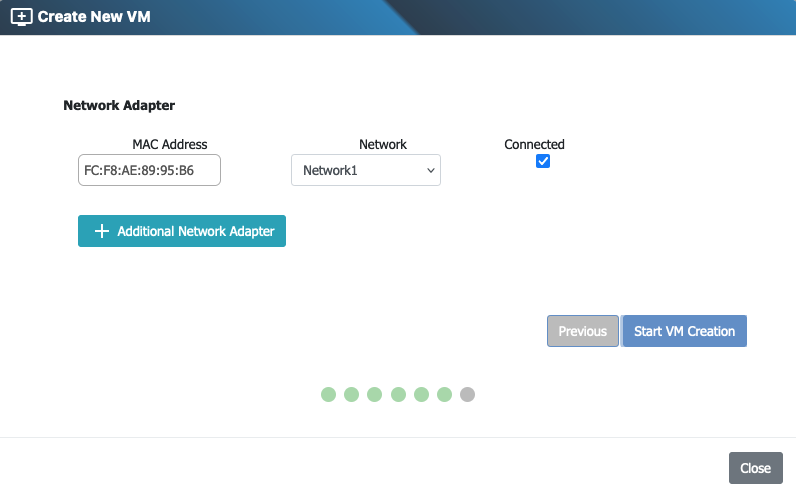Screen dimensions: 796x496
Task: Click the sixth green step indicator dot
Action: [444, 394]
